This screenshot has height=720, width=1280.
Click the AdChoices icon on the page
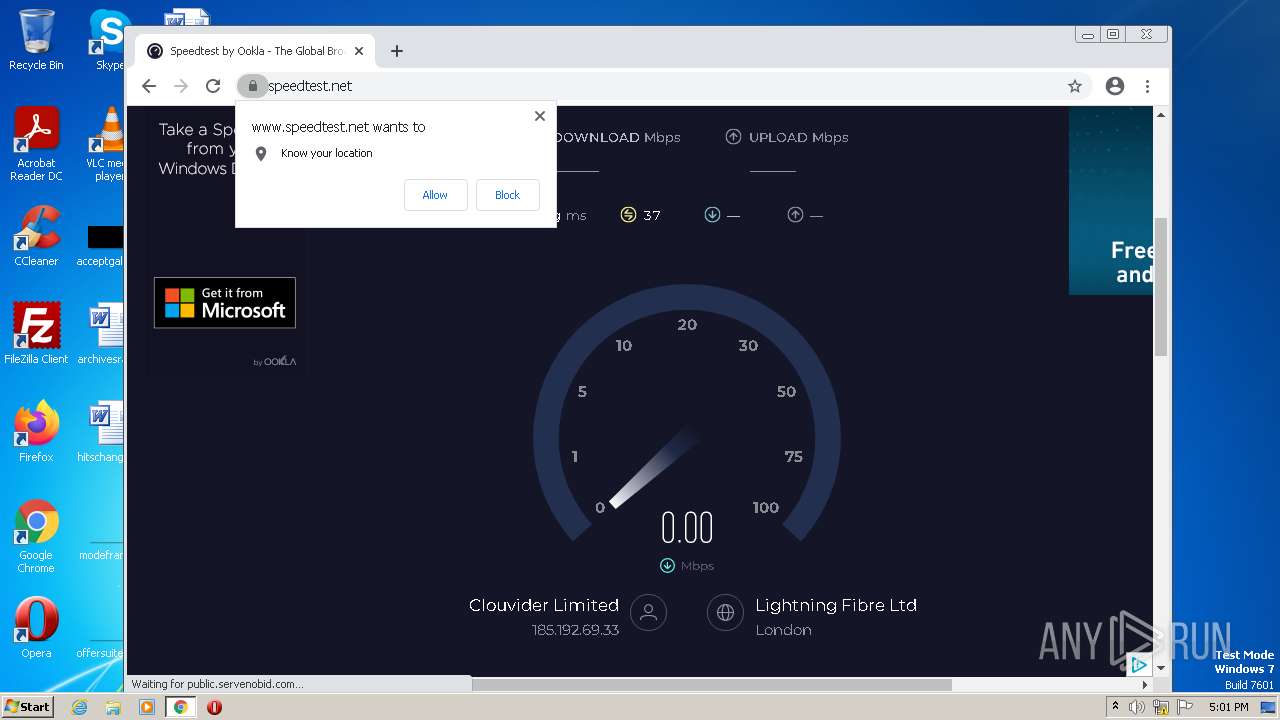point(1138,664)
